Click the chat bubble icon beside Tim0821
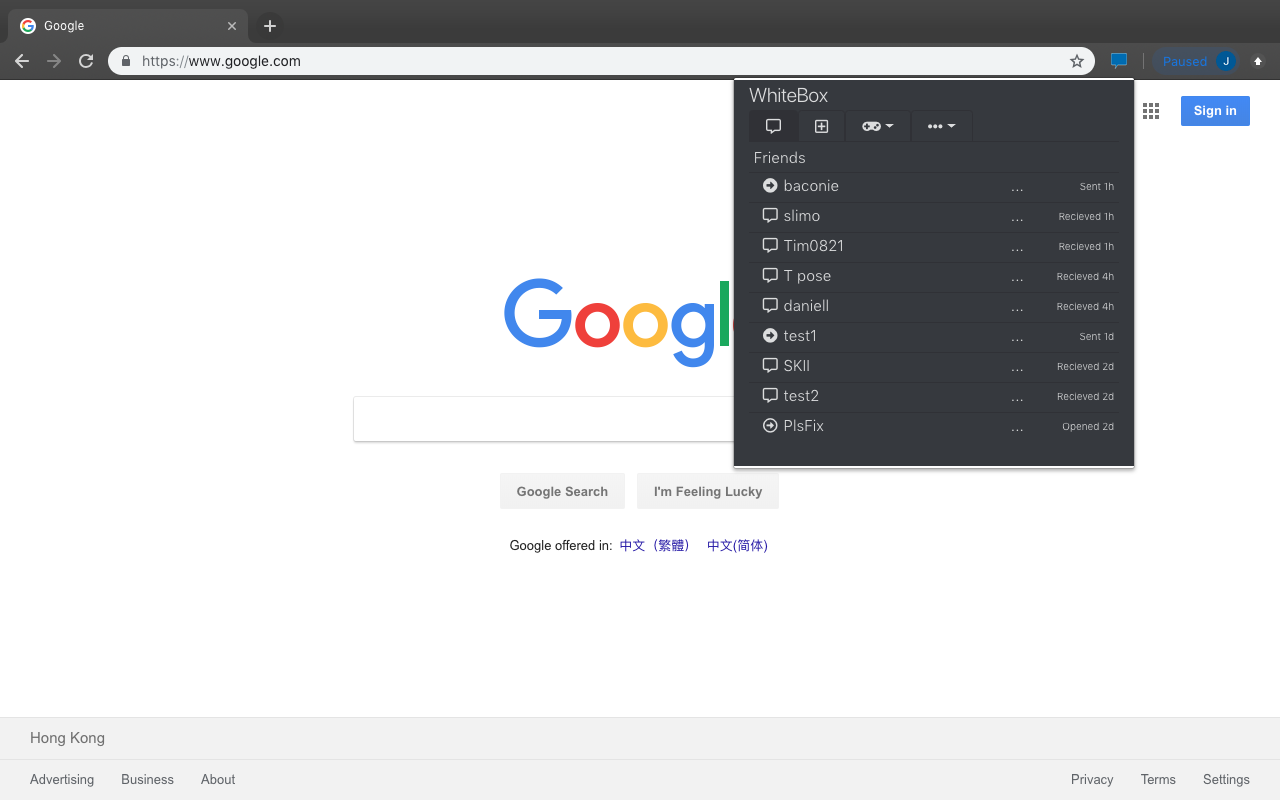Screen dimensions: 1280x800 770,246
